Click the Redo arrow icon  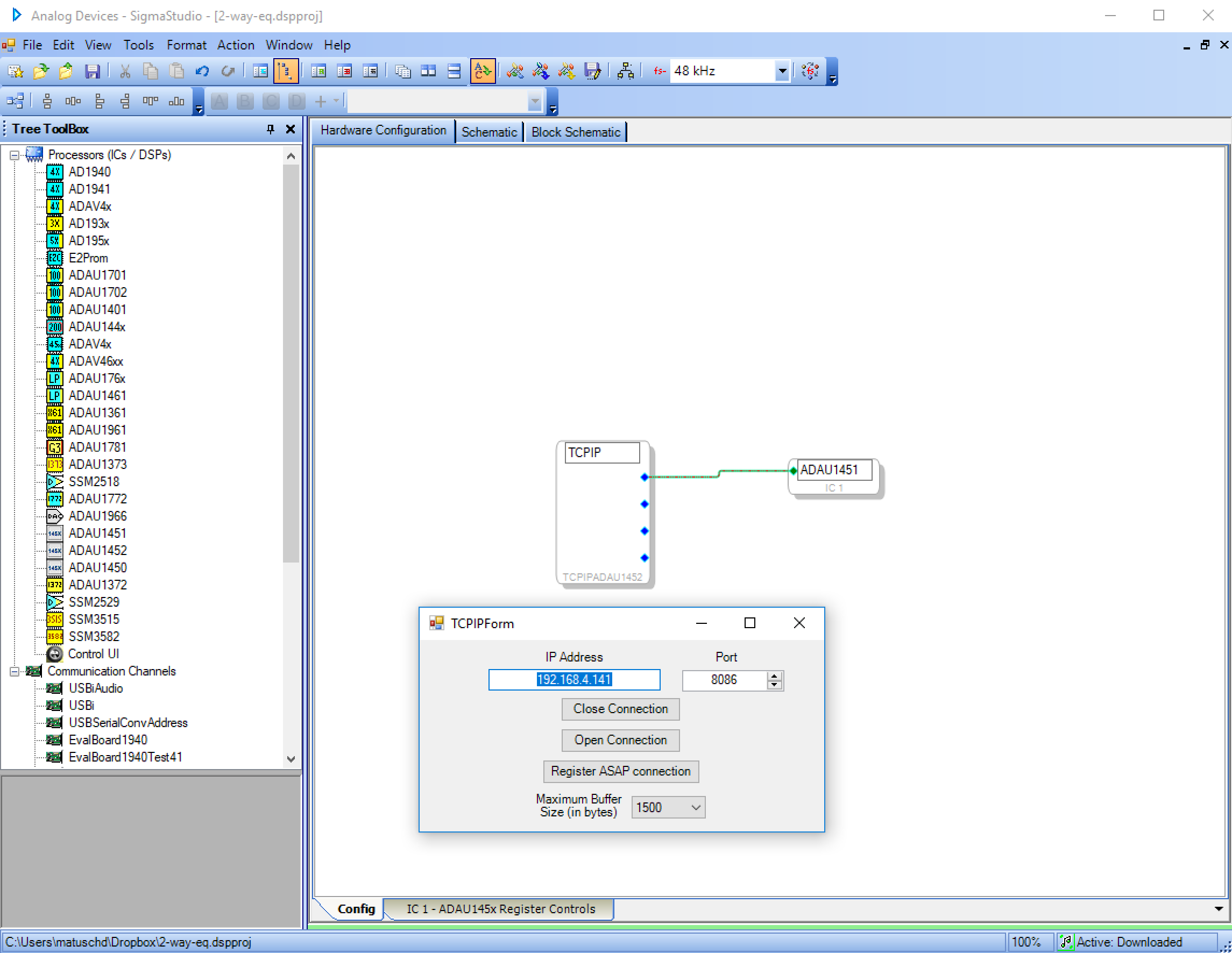tap(228, 71)
